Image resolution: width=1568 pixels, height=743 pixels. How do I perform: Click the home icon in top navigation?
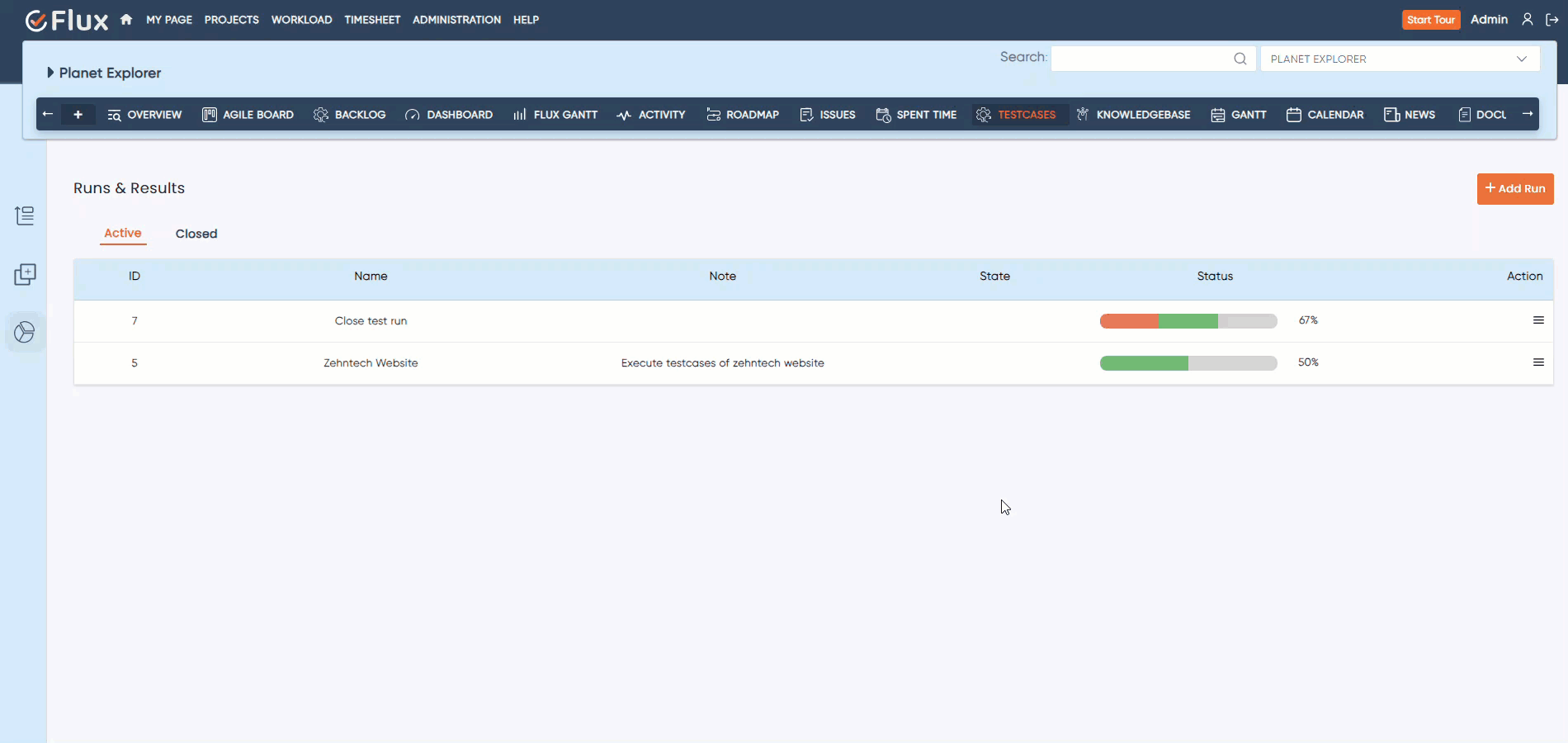click(126, 20)
